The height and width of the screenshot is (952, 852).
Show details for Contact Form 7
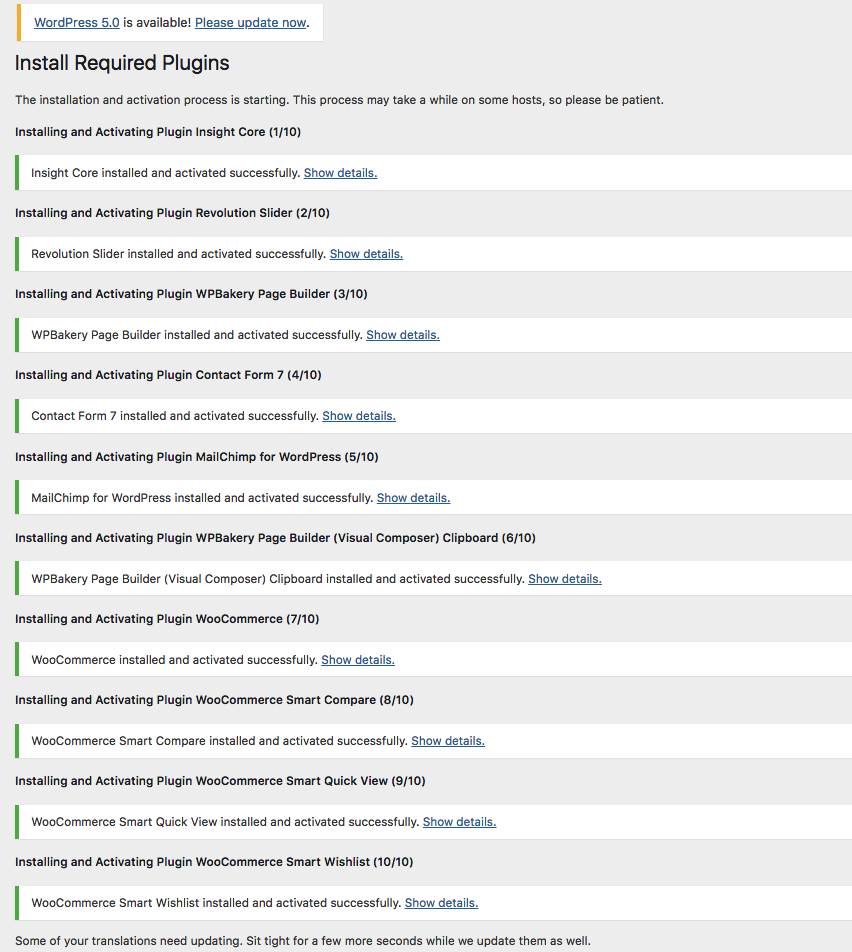(x=359, y=416)
